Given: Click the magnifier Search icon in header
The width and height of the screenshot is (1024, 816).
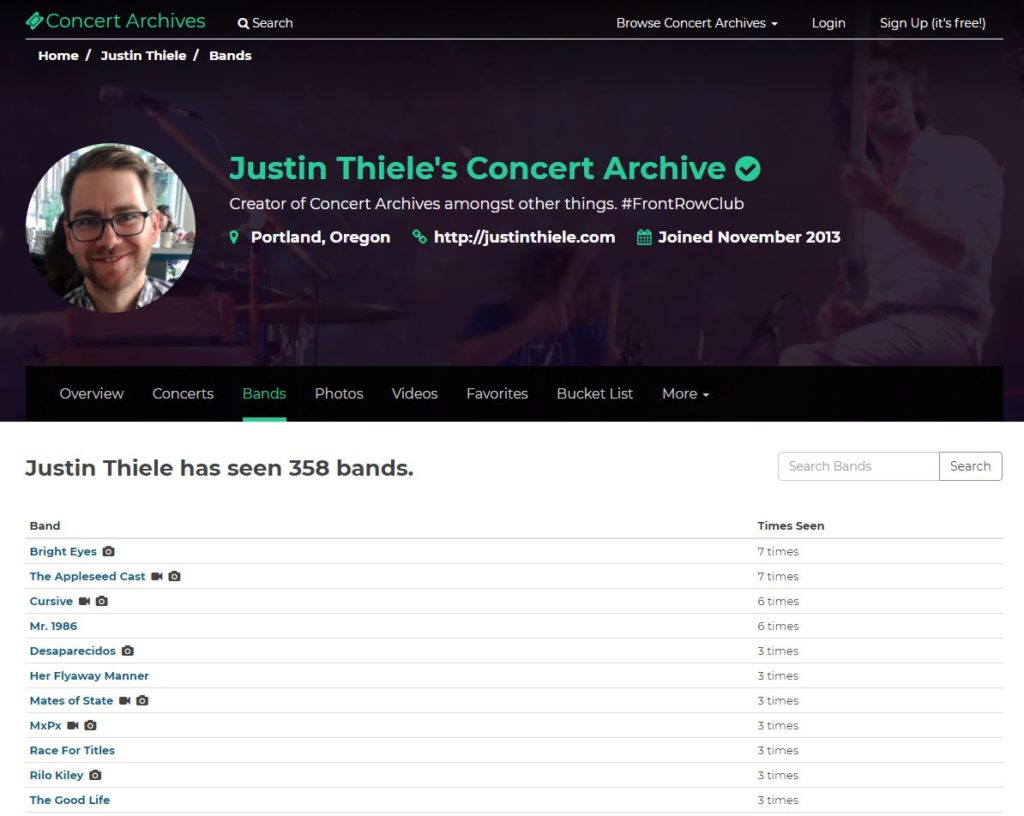Looking at the screenshot, I should click(243, 24).
